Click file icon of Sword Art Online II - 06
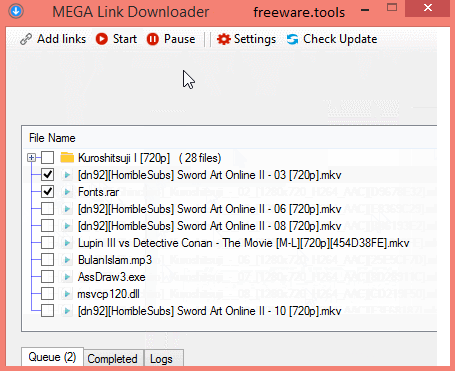Screen dimensions: 455x371 [x=67, y=209]
